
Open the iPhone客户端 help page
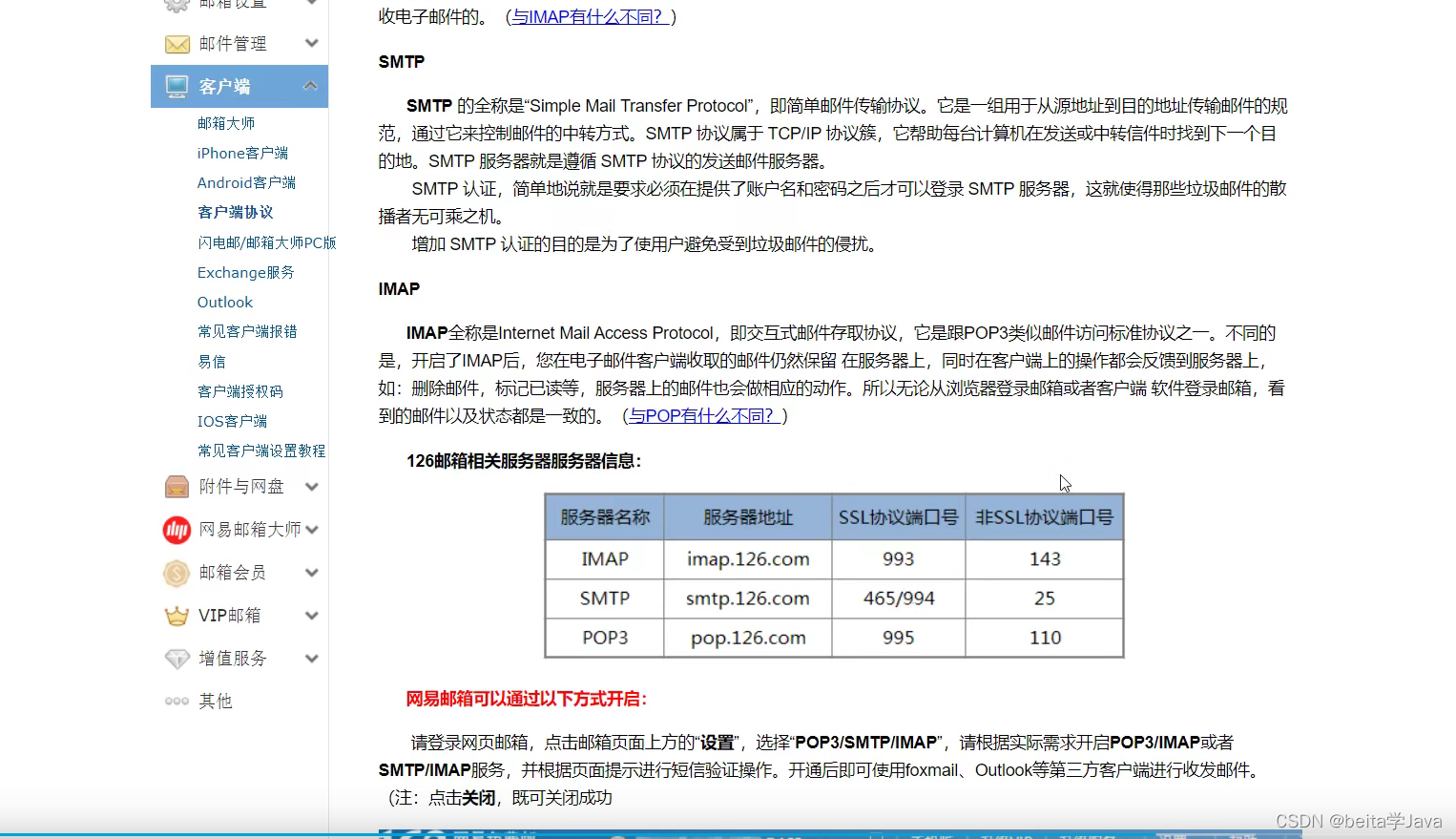point(242,153)
